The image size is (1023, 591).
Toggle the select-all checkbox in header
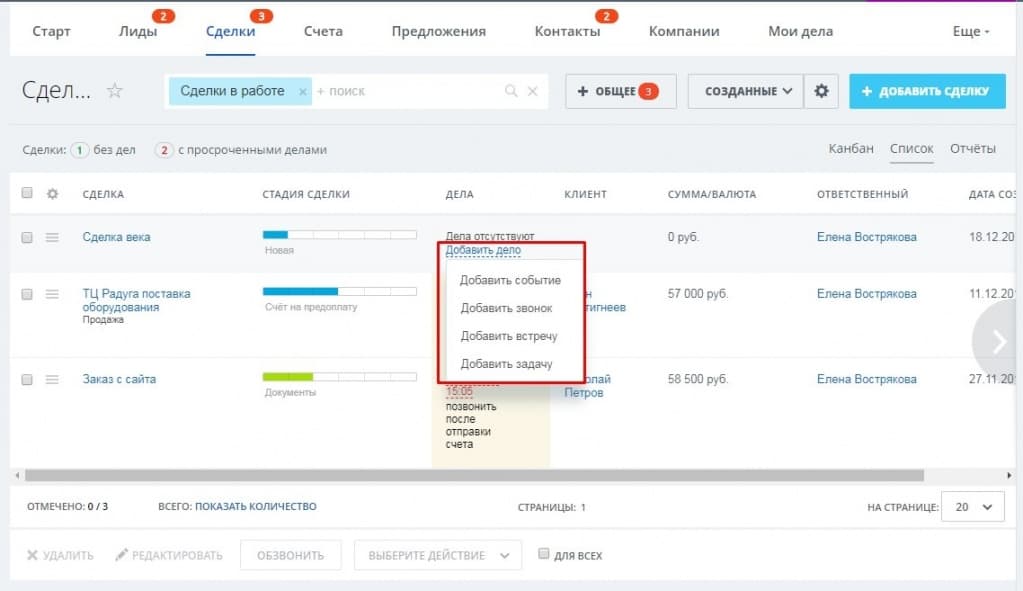(27, 194)
